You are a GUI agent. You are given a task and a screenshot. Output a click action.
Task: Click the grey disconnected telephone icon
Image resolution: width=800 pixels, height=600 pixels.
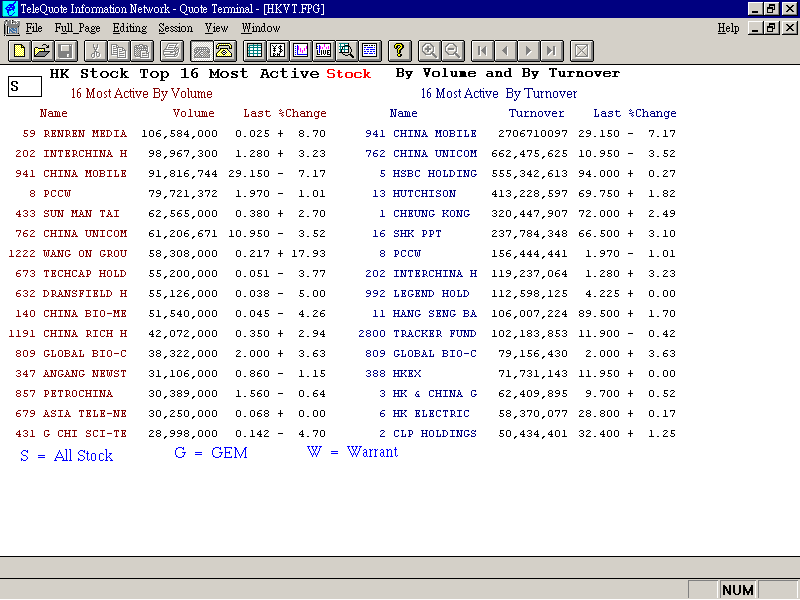coord(202,51)
